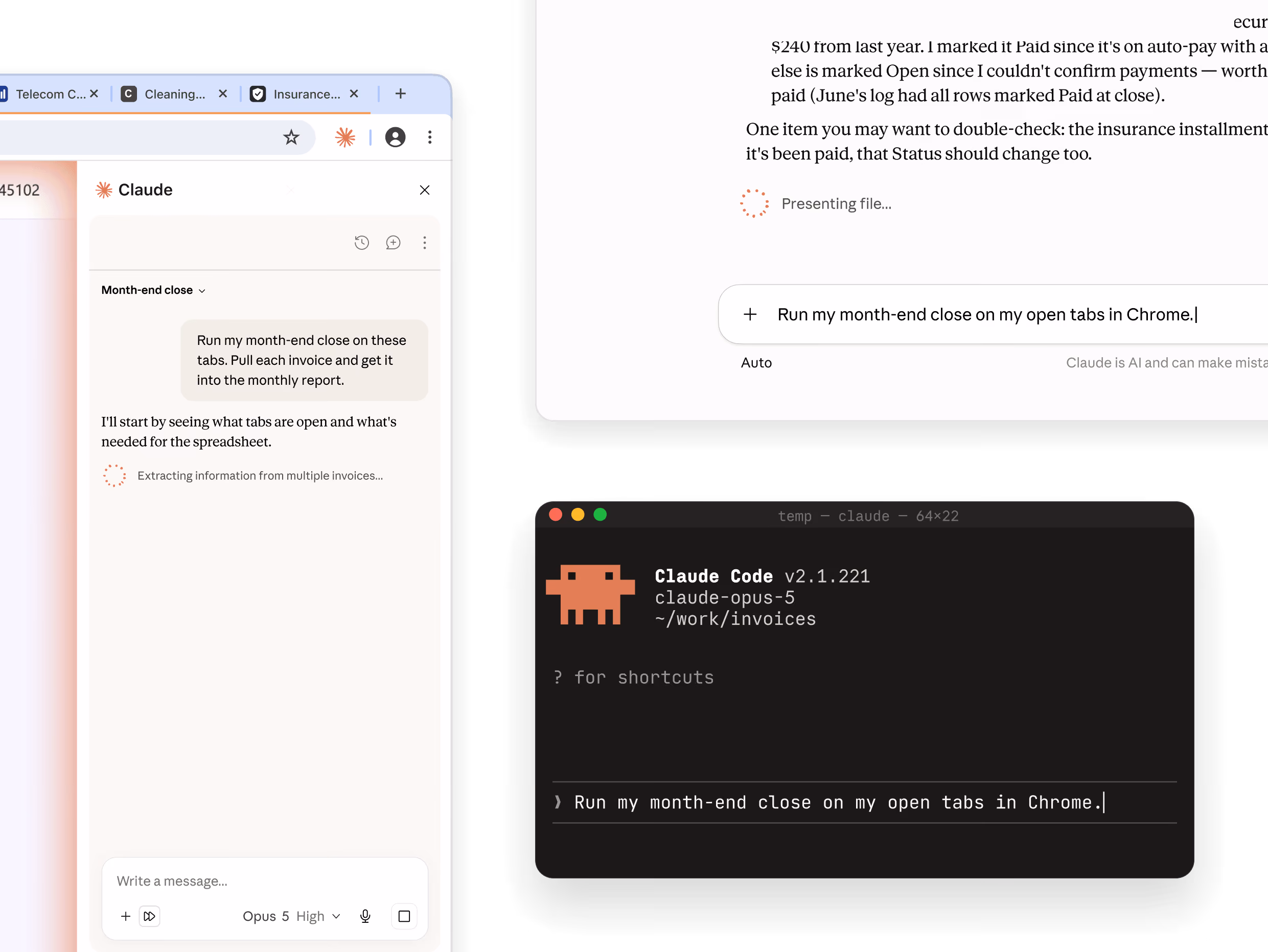Click the user message bubble in side panel

click(305, 360)
